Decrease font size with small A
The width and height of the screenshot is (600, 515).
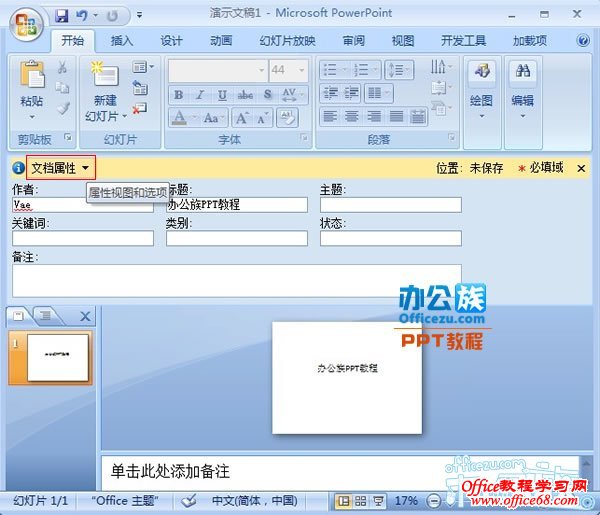pyautogui.click(x=262, y=118)
